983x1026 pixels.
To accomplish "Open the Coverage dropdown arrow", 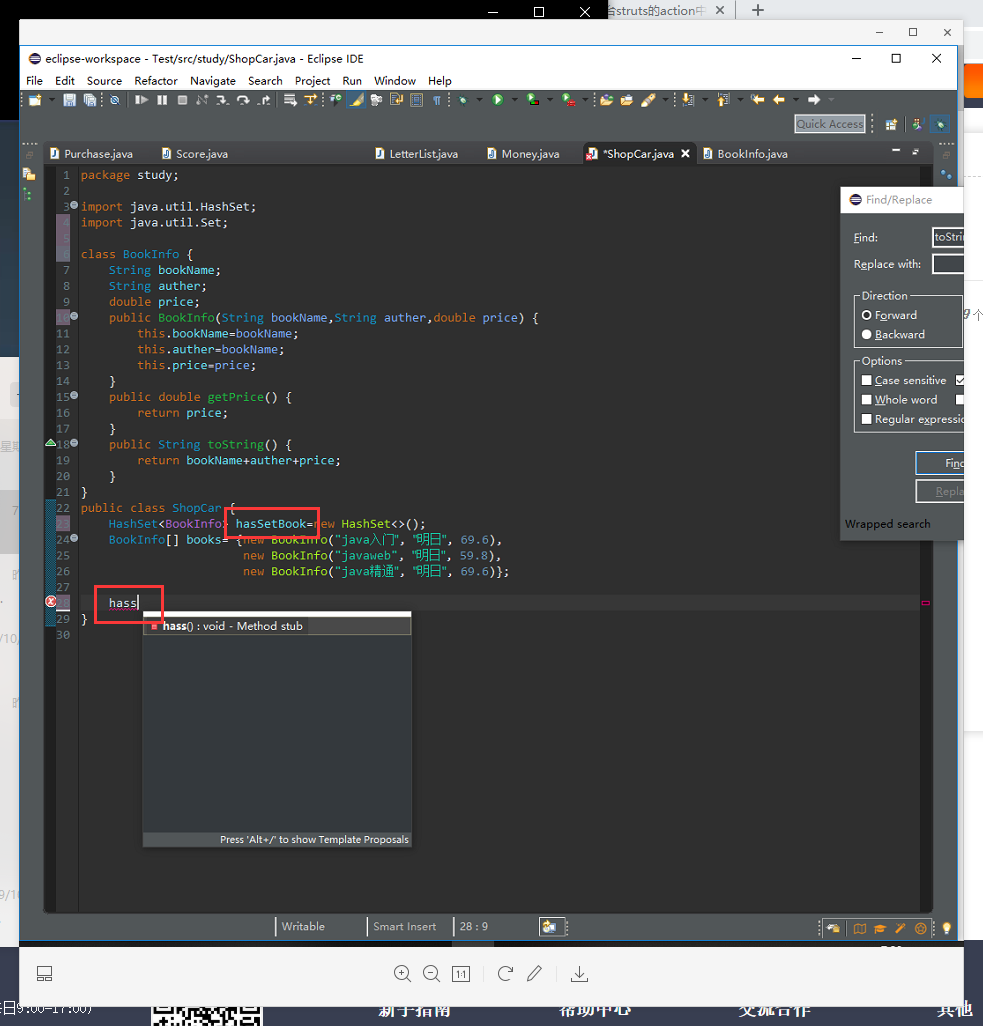I will click(x=550, y=99).
